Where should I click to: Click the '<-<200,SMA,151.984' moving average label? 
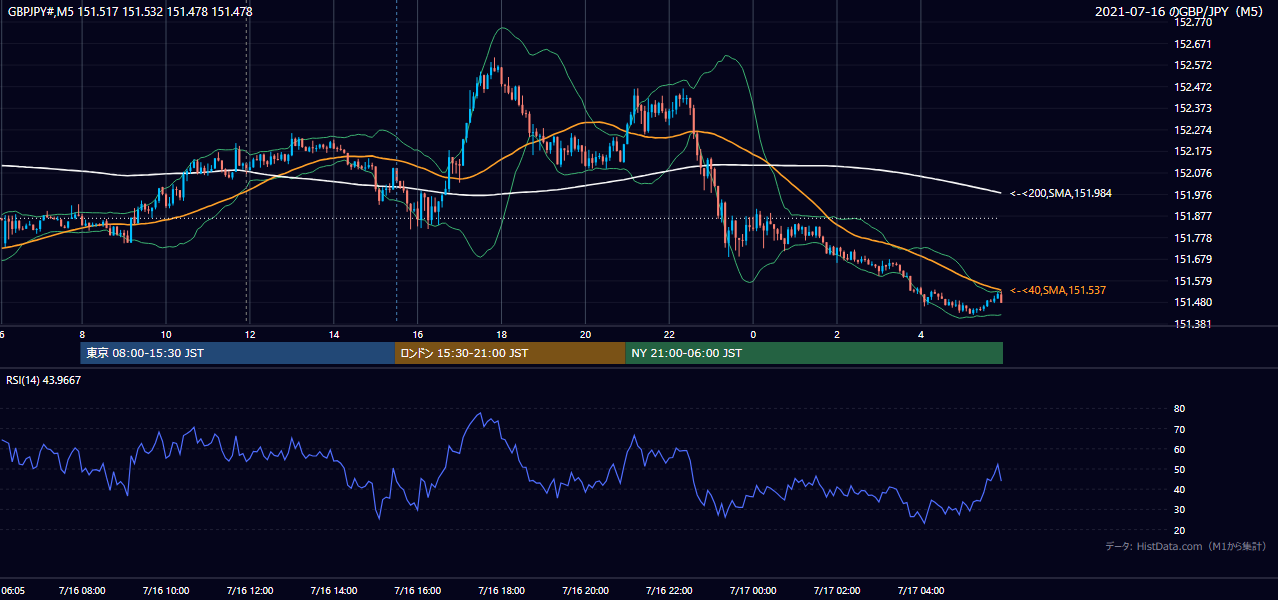click(1060, 193)
